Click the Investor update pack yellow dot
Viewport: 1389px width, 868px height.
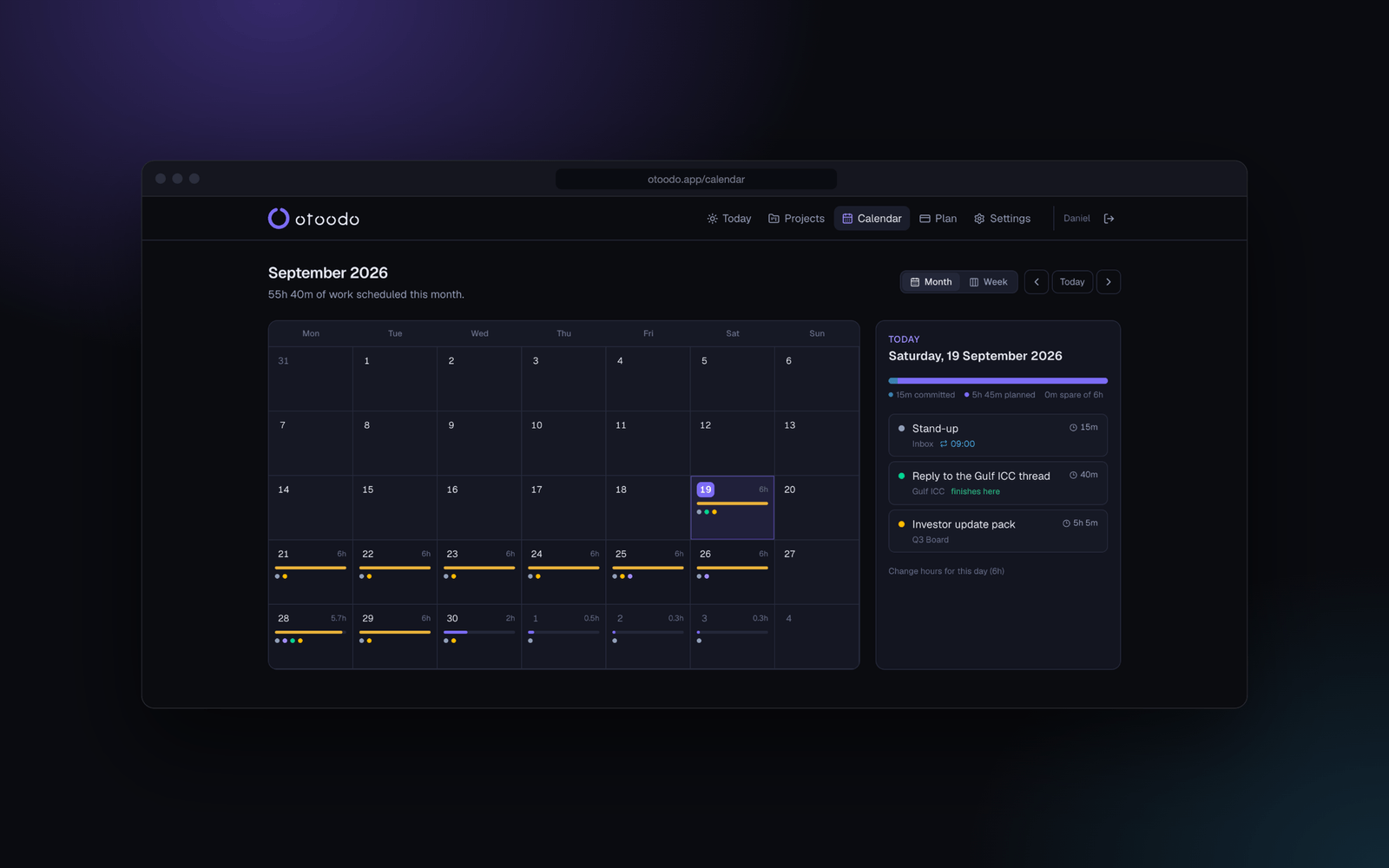[x=901, y=524]
